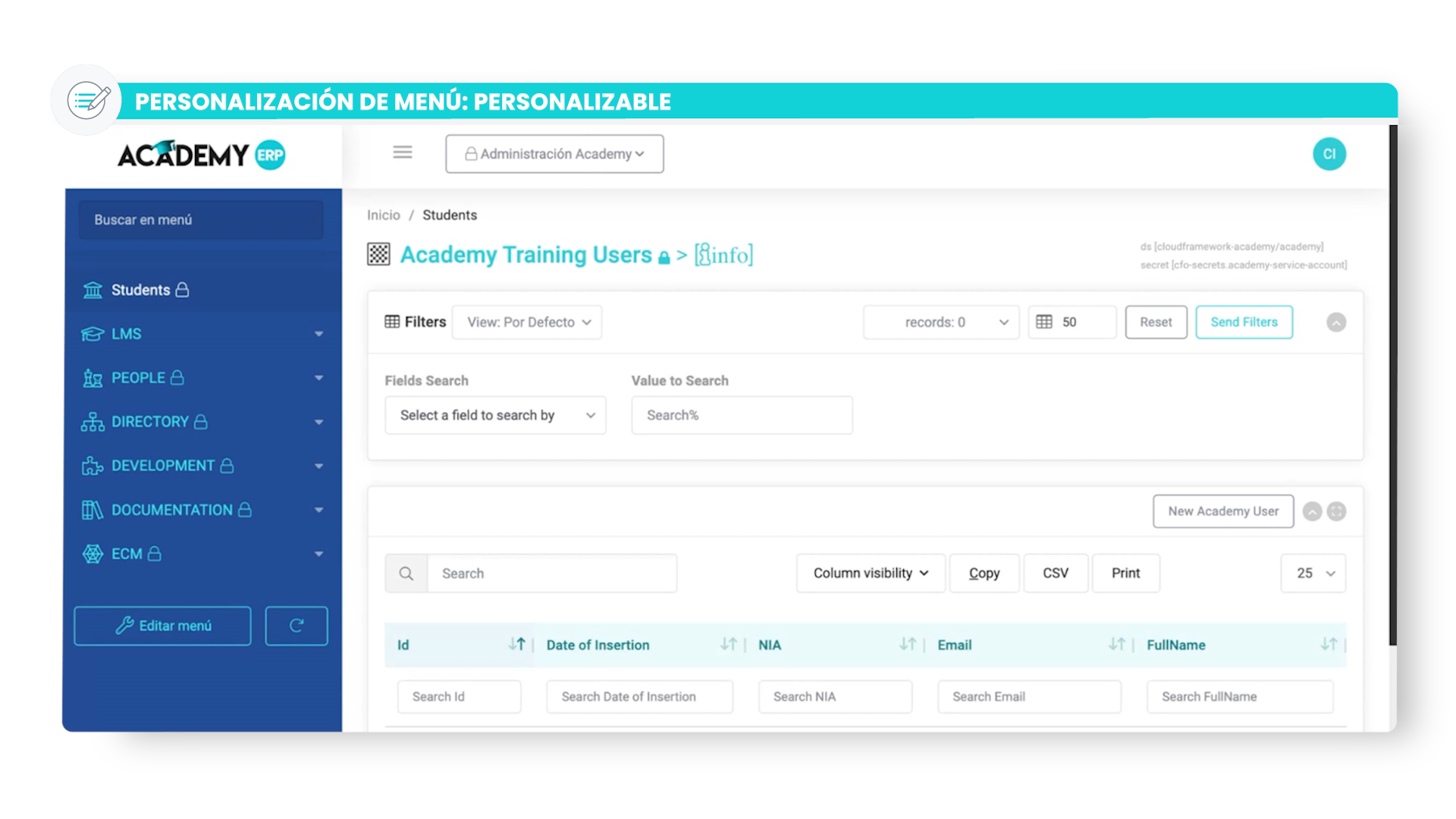
Task: Click Search Date of Insertion filter
Action: click(639, 697)
